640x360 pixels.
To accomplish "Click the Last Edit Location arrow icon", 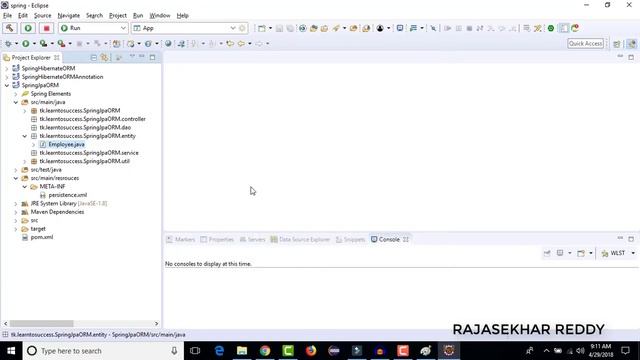I will 230,43.
